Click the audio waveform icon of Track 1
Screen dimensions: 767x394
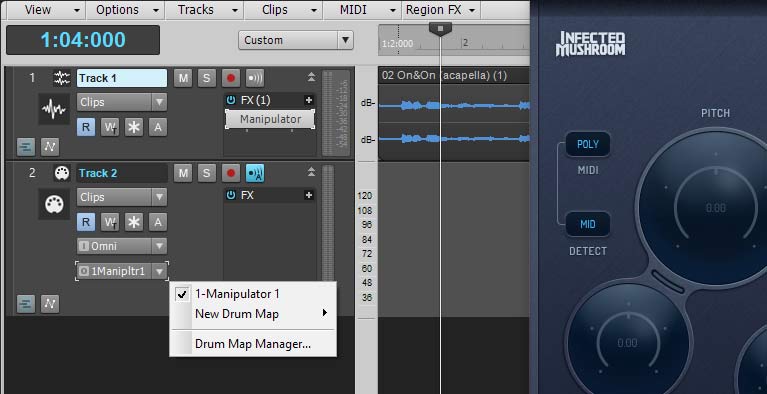pyautogui.click(x=54, y=109)
